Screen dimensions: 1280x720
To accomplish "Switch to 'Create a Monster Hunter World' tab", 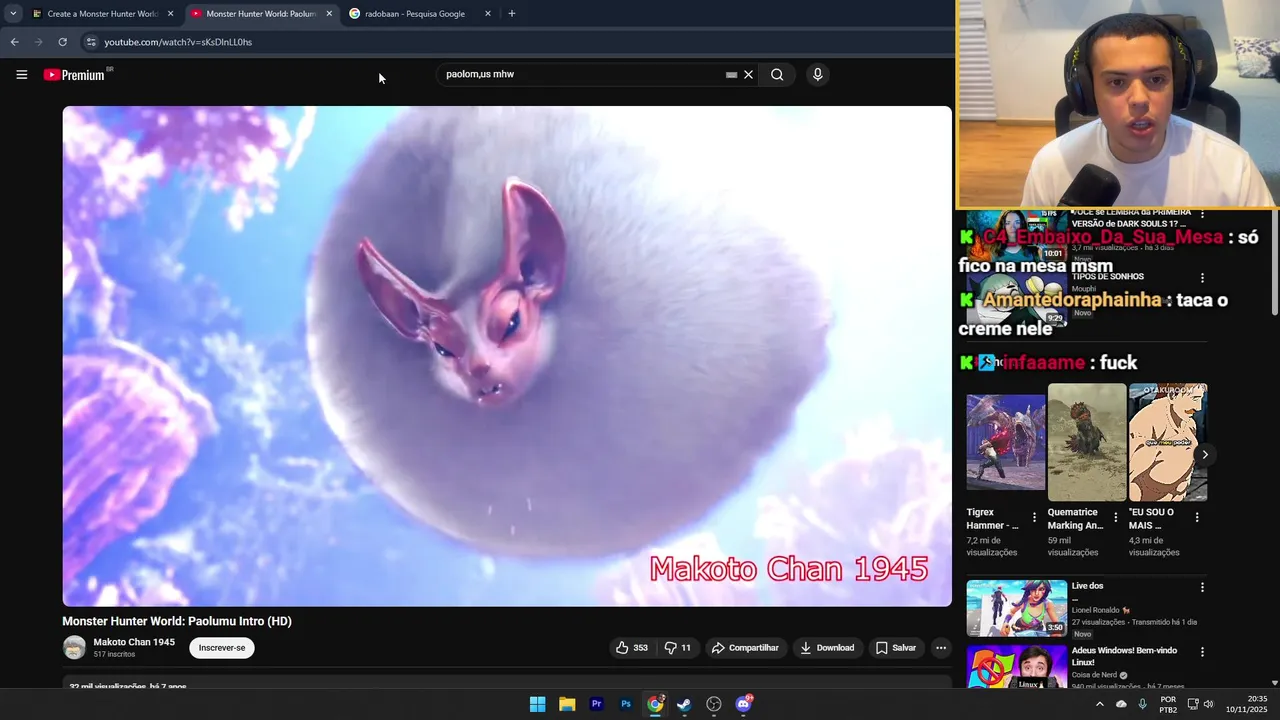I will point(104,14).
